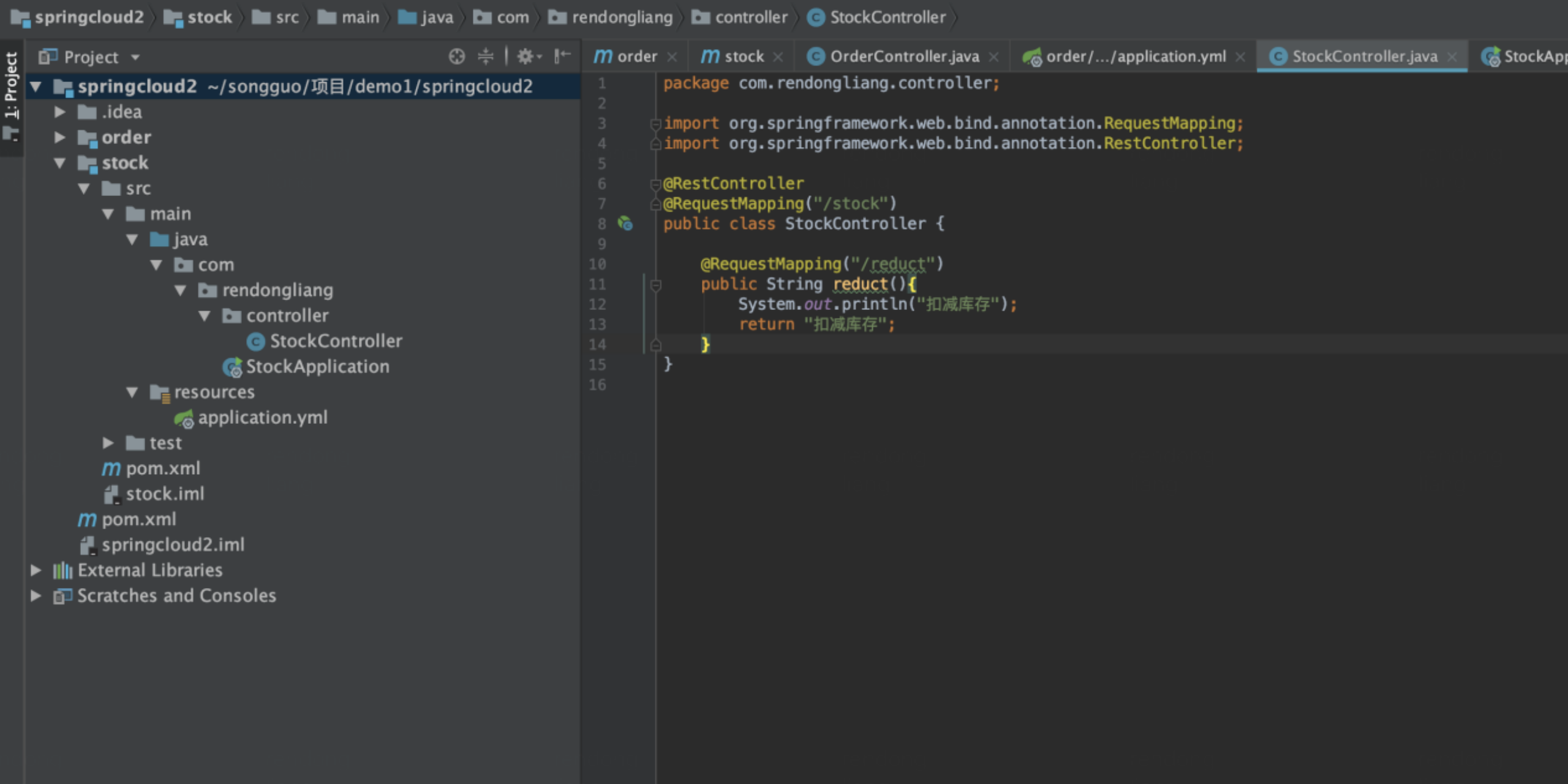The image size is (1568, 784).
Task: Click the collapse all icon in Project panel
Action: pyautogui.click(x=485, y=56)
